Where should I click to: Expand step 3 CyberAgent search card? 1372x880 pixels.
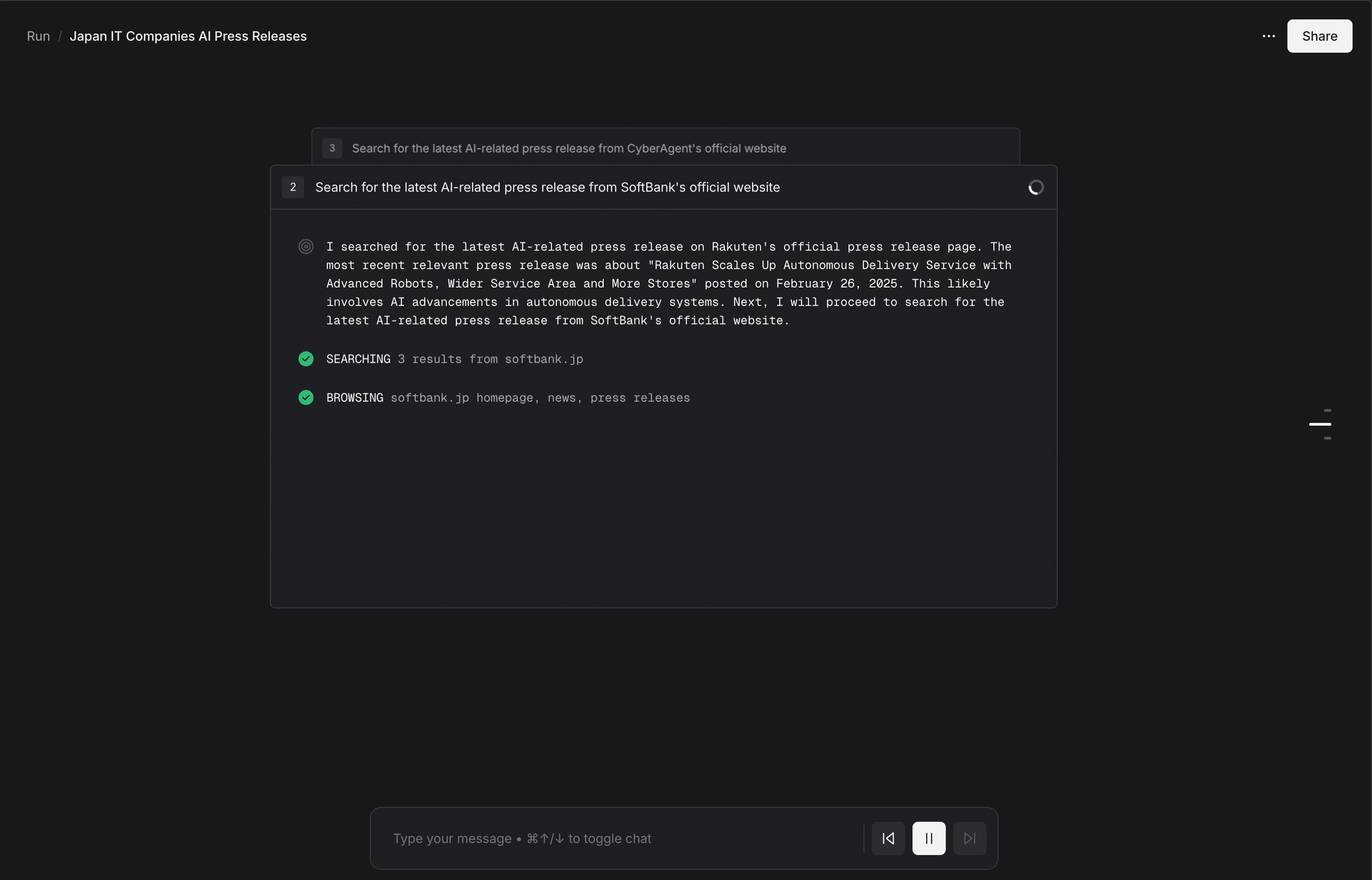pos(569,148)
